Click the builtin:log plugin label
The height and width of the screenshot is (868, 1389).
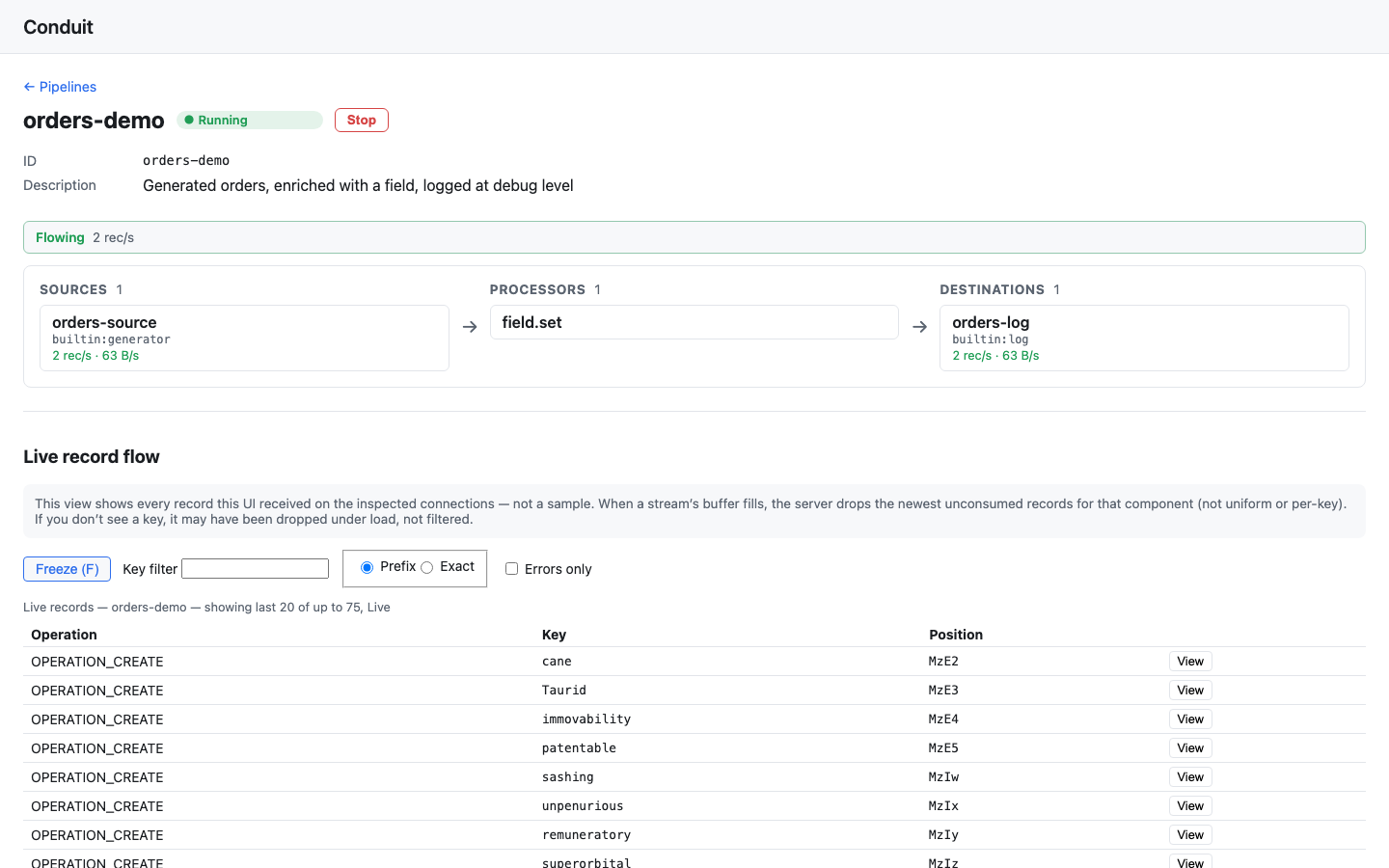[x=990, y=339]
